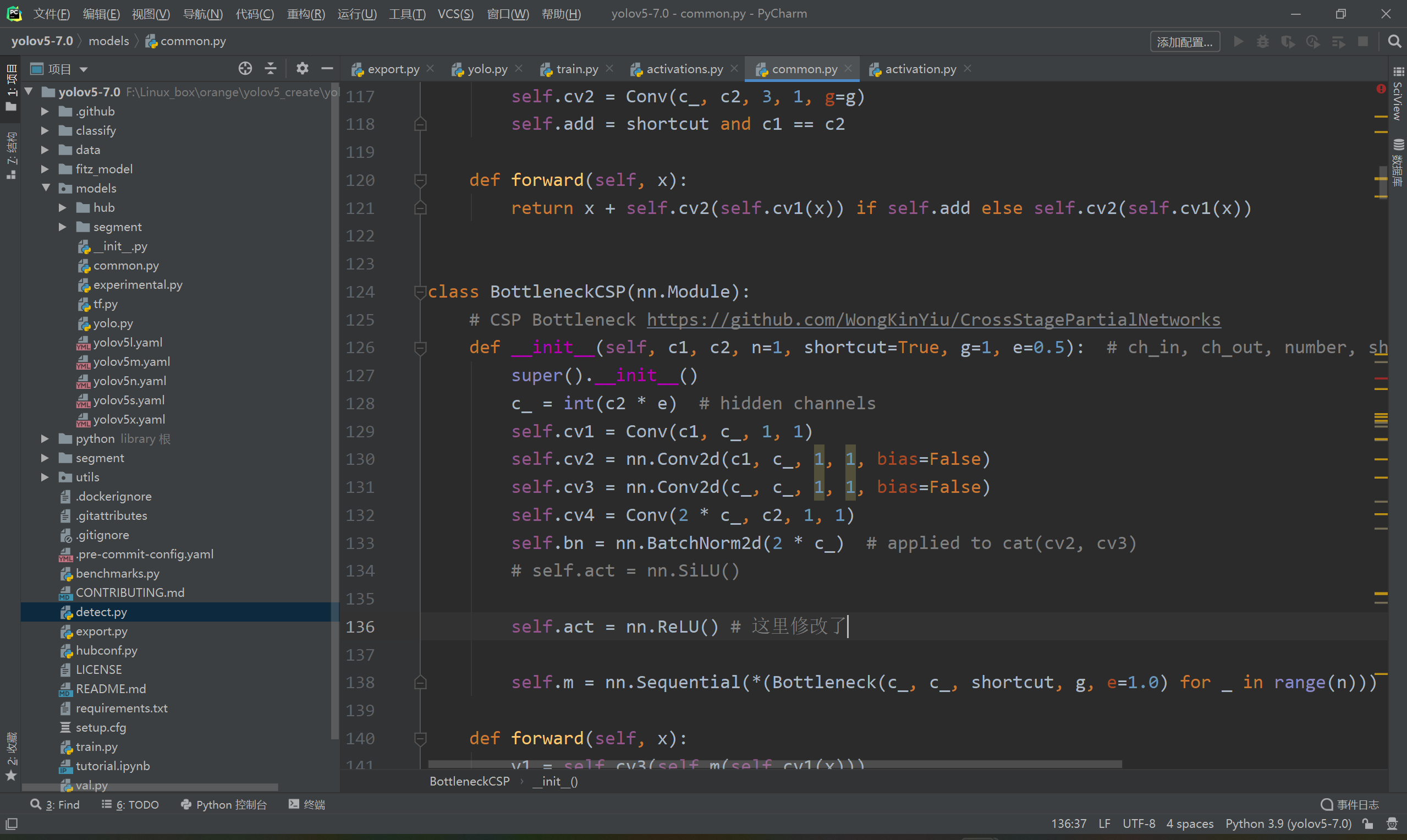
Task: Expand the utils folder
Action: (x=45, y=477)
